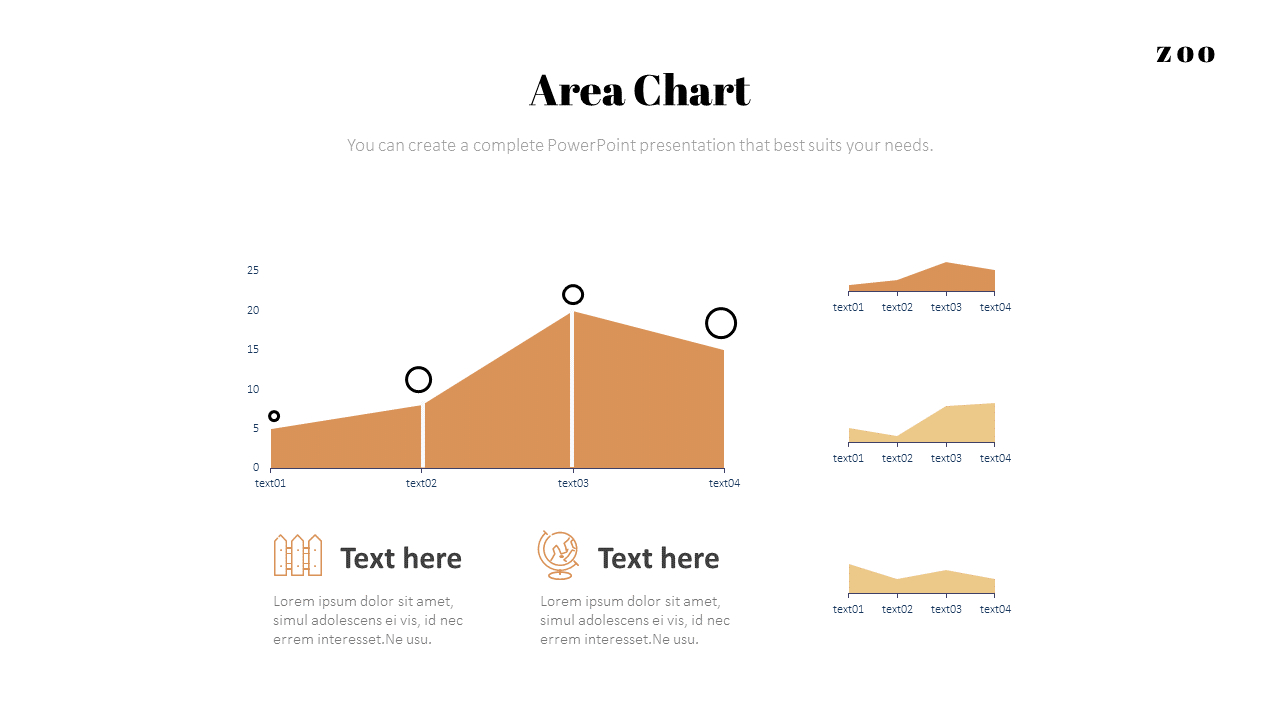Select the Lorem ipsum paragraph under fence heading
1280x720 pixels.
click(368, 620)
